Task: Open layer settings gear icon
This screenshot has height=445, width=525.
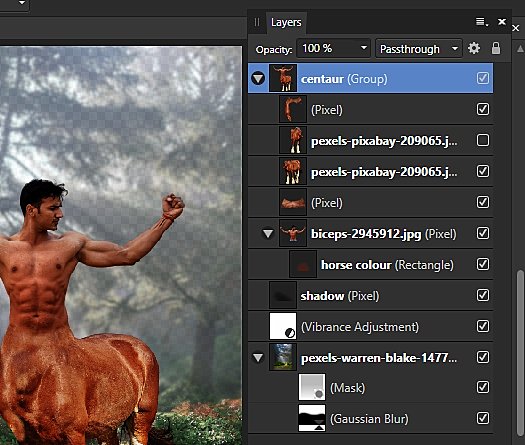Action: click(474, 49)
